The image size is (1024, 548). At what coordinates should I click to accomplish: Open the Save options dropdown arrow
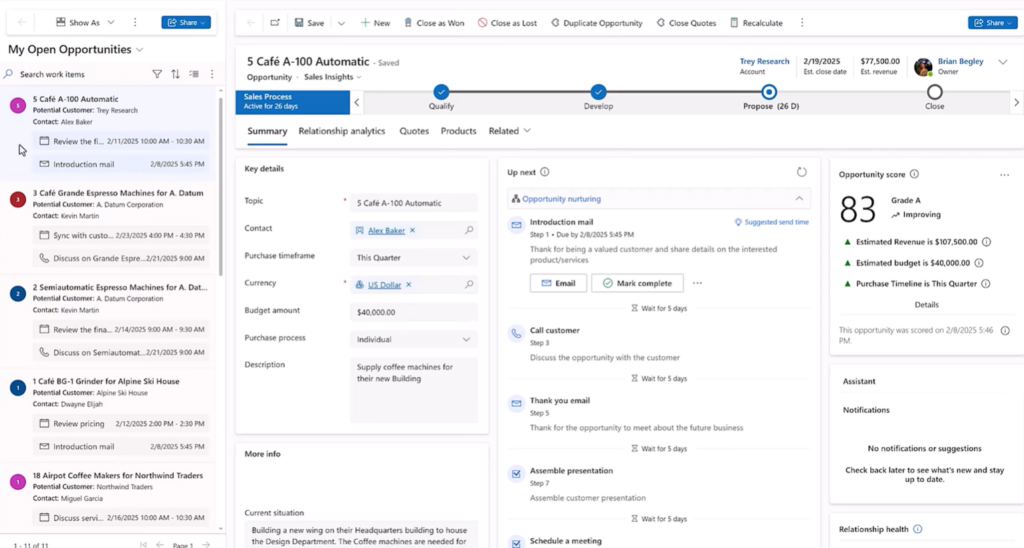tap(341, 23)
